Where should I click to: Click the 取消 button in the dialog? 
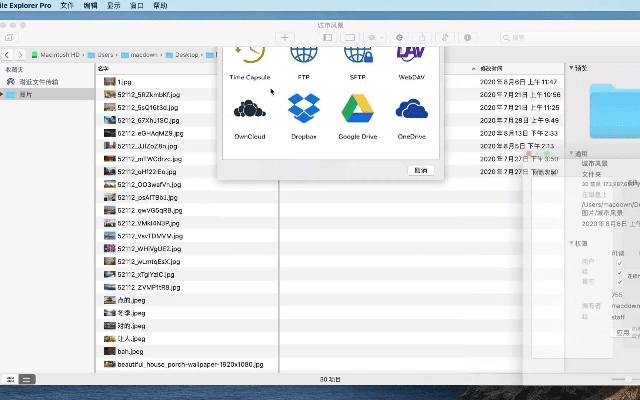click(x=421, y=170)
